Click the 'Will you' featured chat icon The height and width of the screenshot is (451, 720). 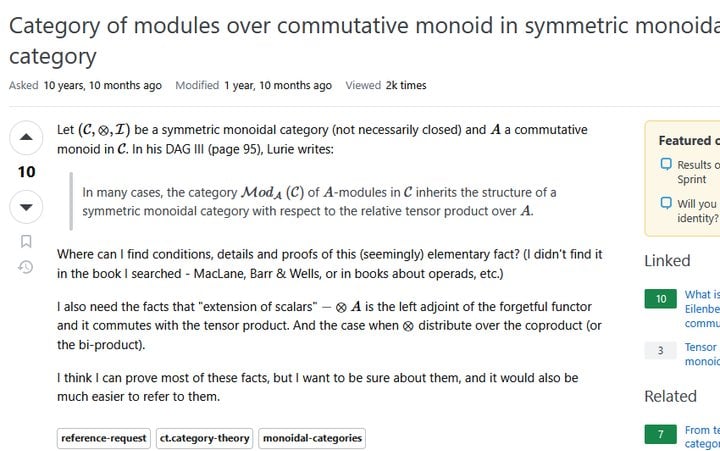(666, 203)
